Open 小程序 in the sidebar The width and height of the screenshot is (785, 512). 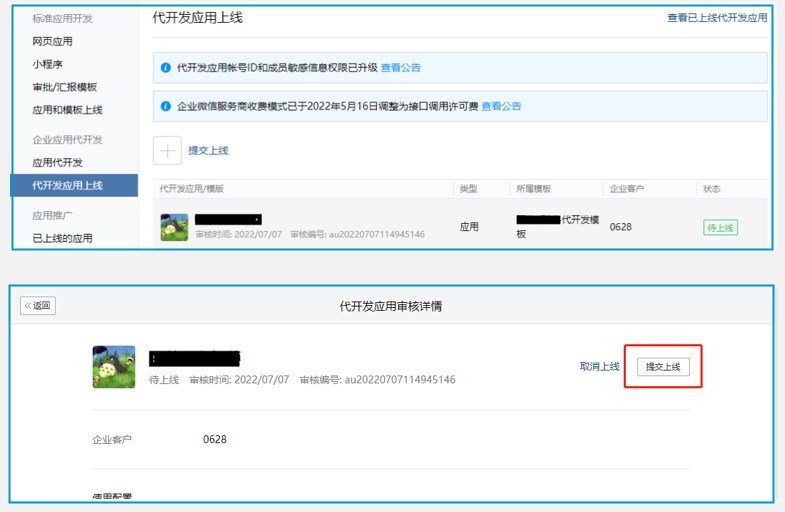(x=47, y=64)
